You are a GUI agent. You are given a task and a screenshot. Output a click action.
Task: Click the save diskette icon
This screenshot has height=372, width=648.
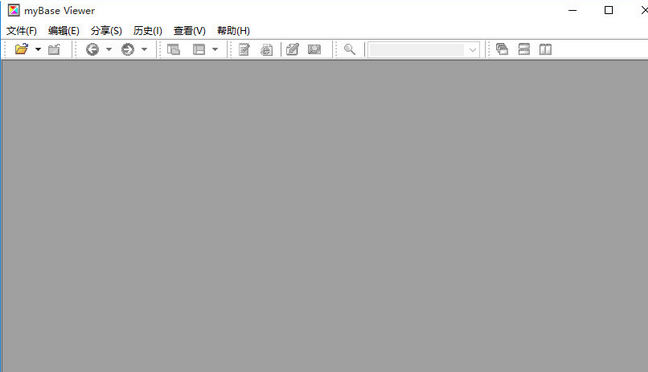314,50
